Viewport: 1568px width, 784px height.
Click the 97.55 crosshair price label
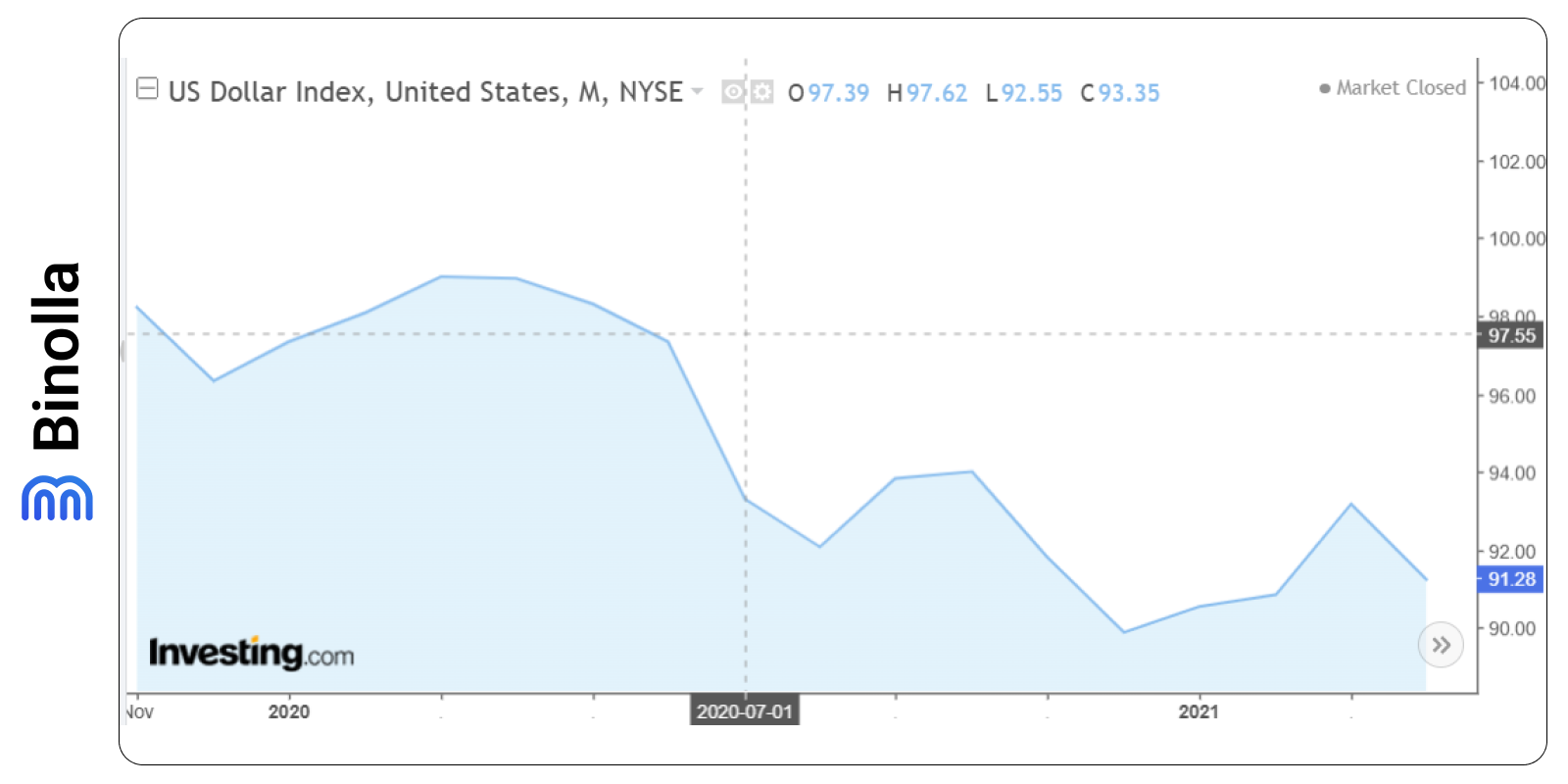(x=1511, y=336)
